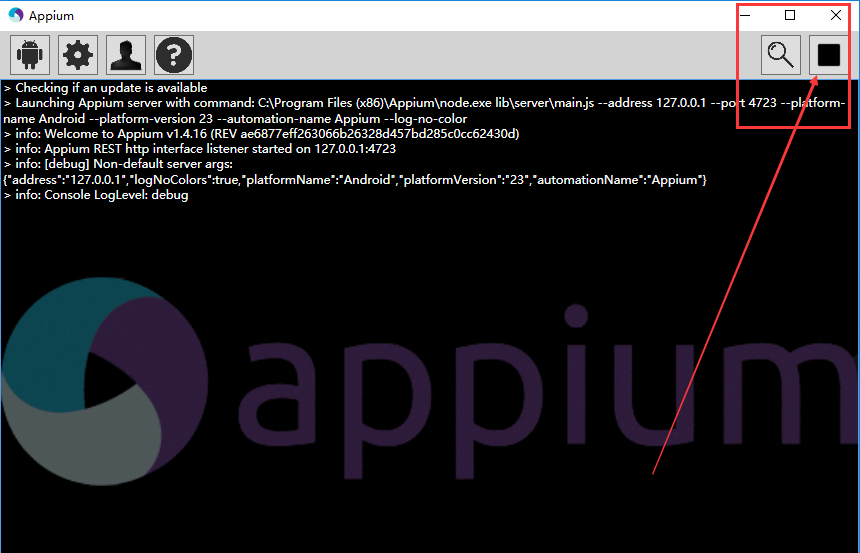
Task: Open Android Settings with the robot icon
Action: (x=30, y=55)
